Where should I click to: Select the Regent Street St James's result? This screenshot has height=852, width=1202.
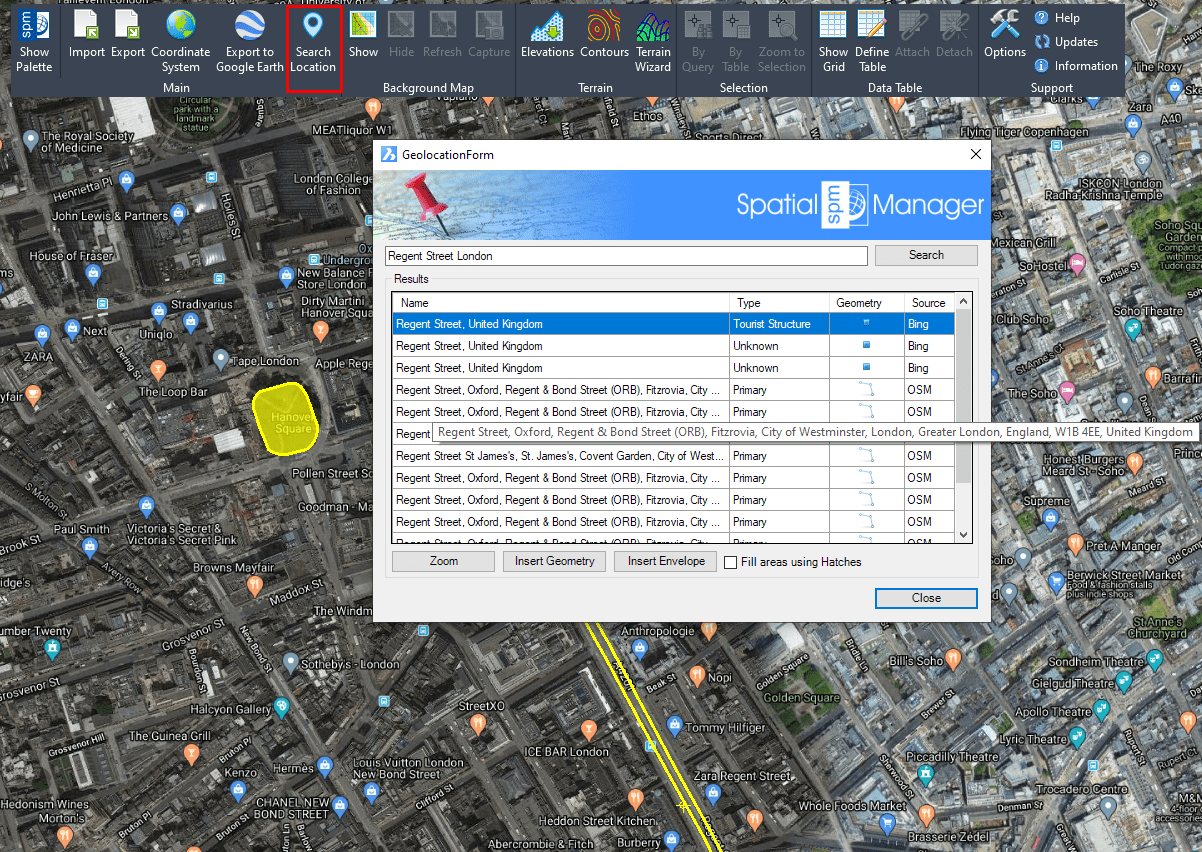coord(674,456)
